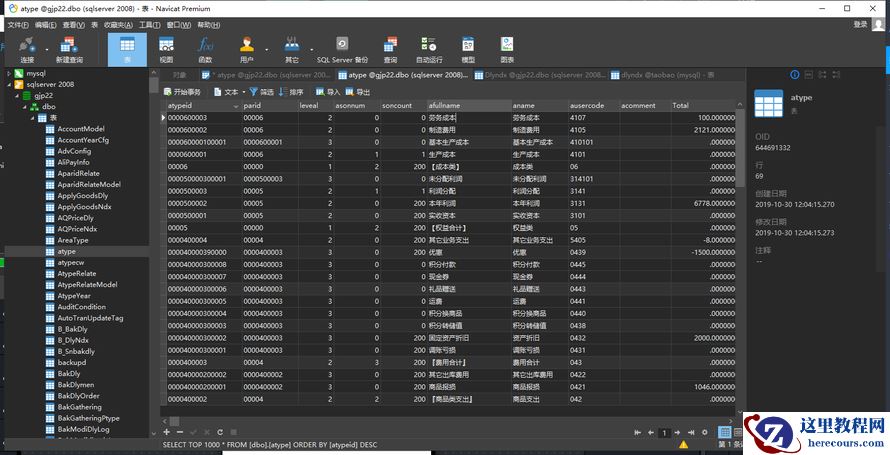Click the 用户 (User) toolbar icon
The width and height of the screenshot is (890, 455).
247,48
